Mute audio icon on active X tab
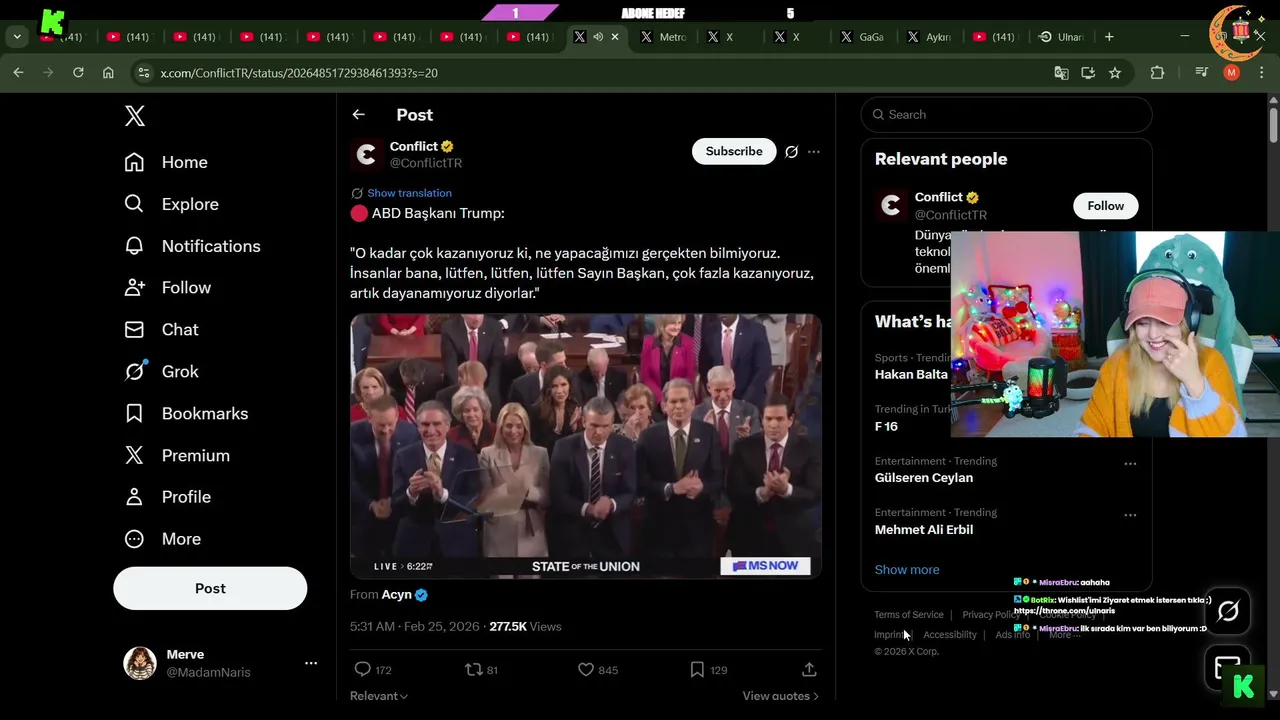Screen dimensions: 1280x720 pyautogui.click(x=598, y=37)
